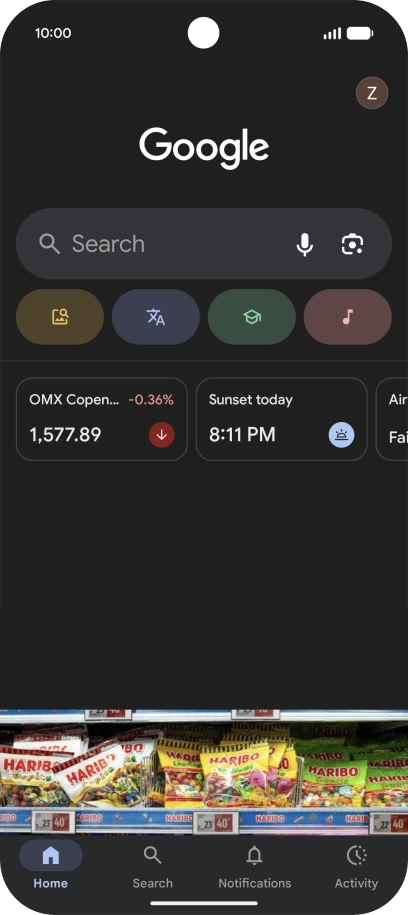Open the translate shortcut chip

tap(156, 317)
